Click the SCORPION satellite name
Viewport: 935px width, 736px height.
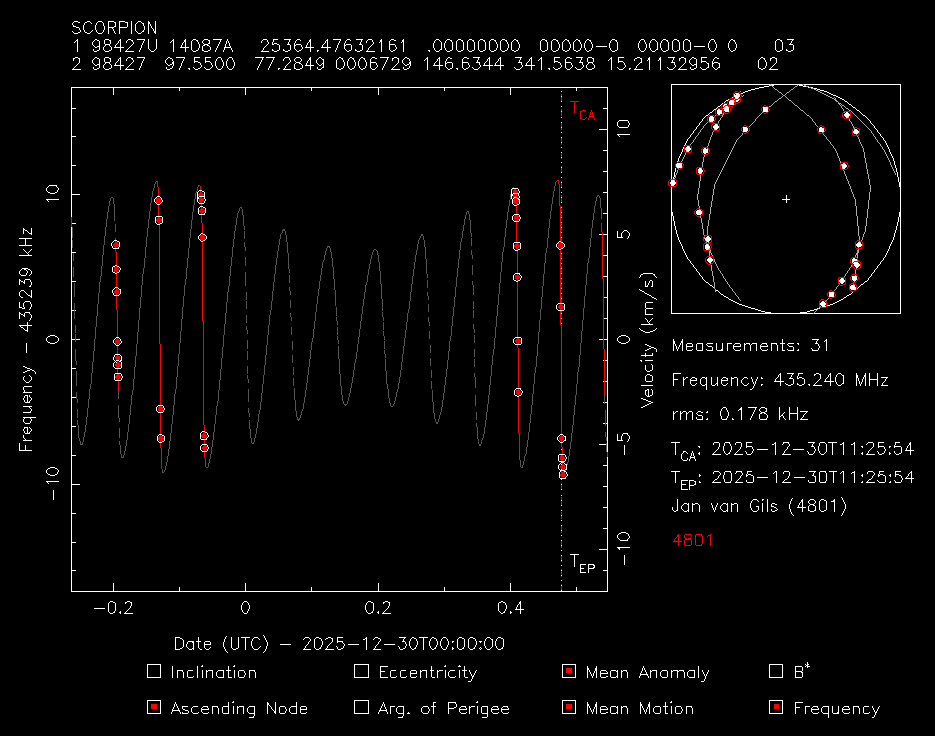point(114,28)
